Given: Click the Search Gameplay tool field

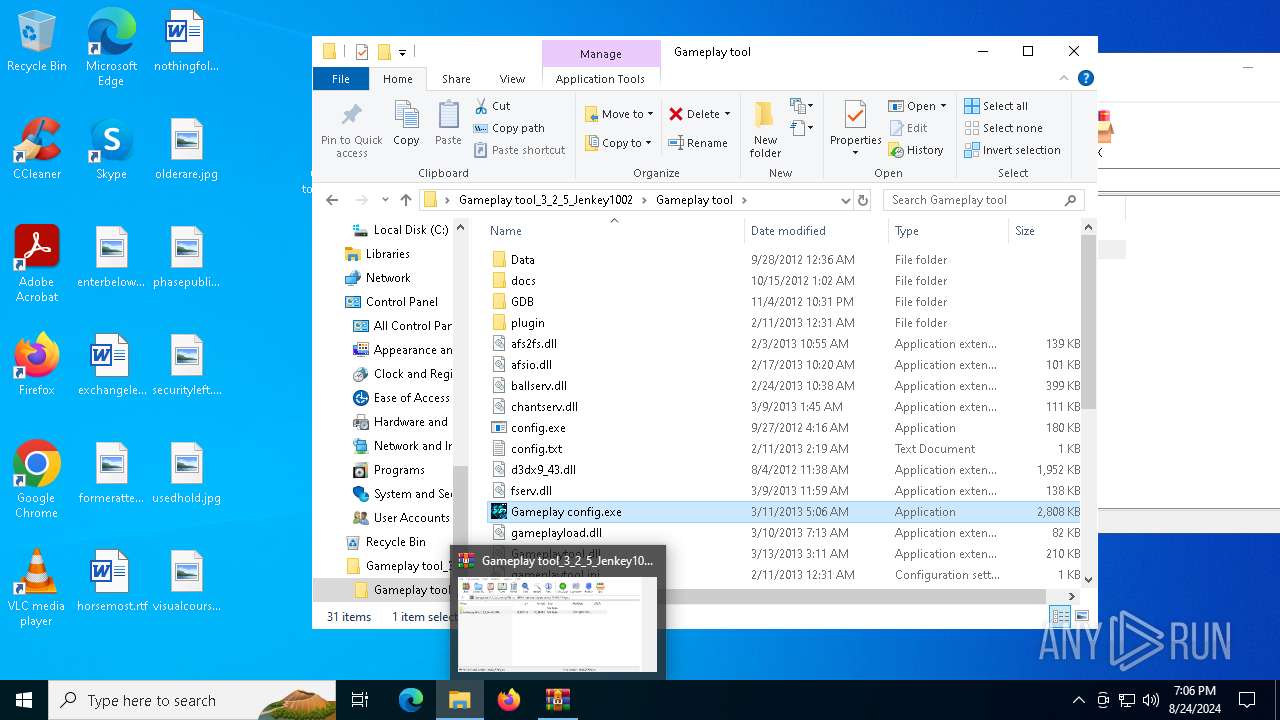Looking at the screenshot, I should coord(984,200).
